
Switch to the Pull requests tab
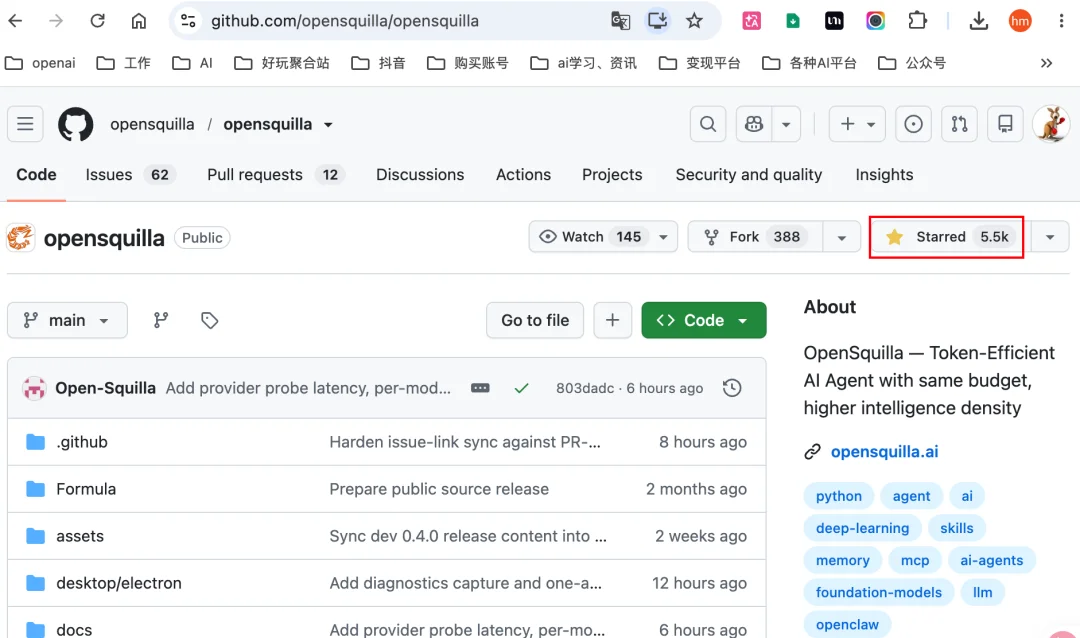(275, 175)
